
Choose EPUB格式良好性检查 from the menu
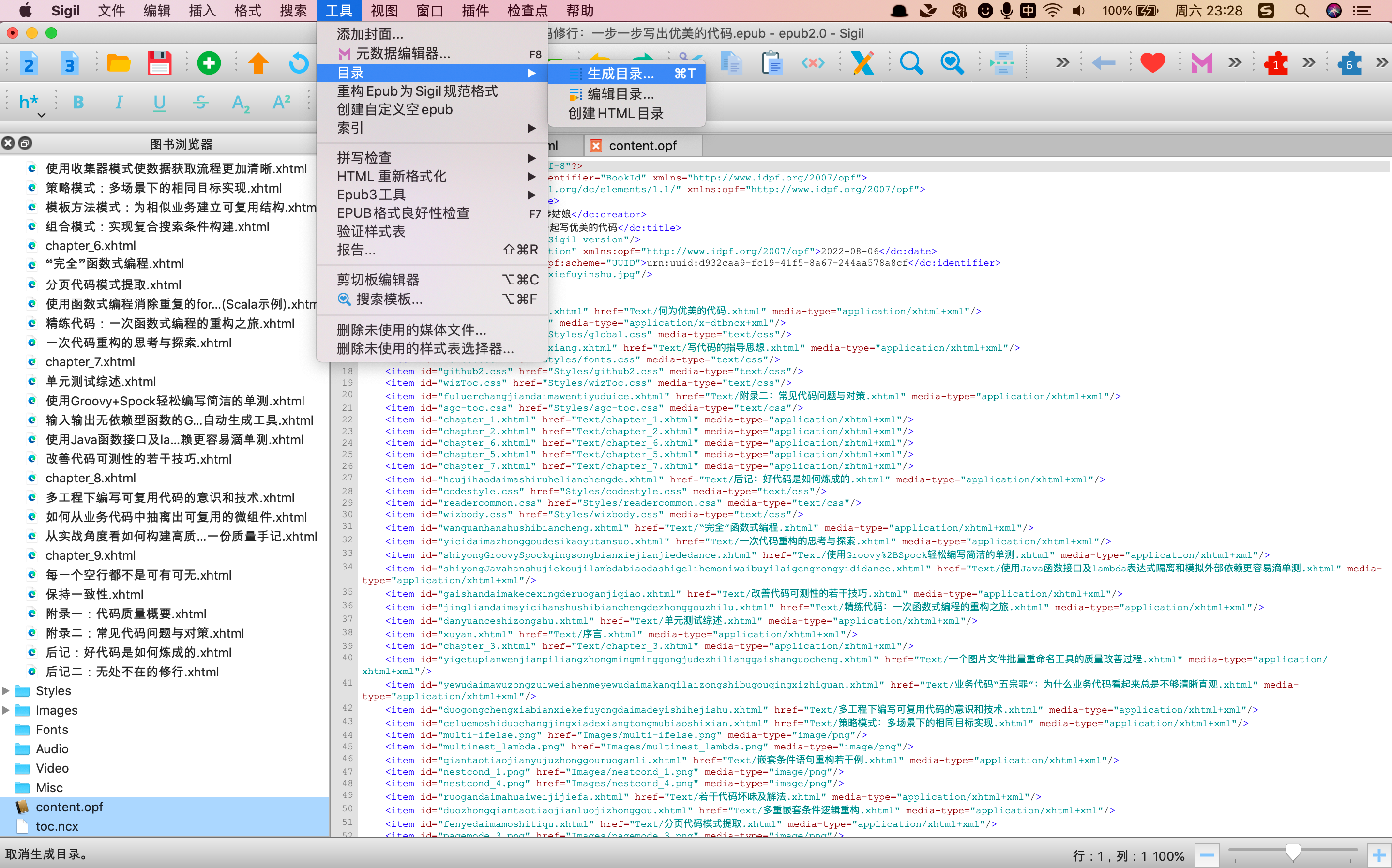[x=403, y=213]
